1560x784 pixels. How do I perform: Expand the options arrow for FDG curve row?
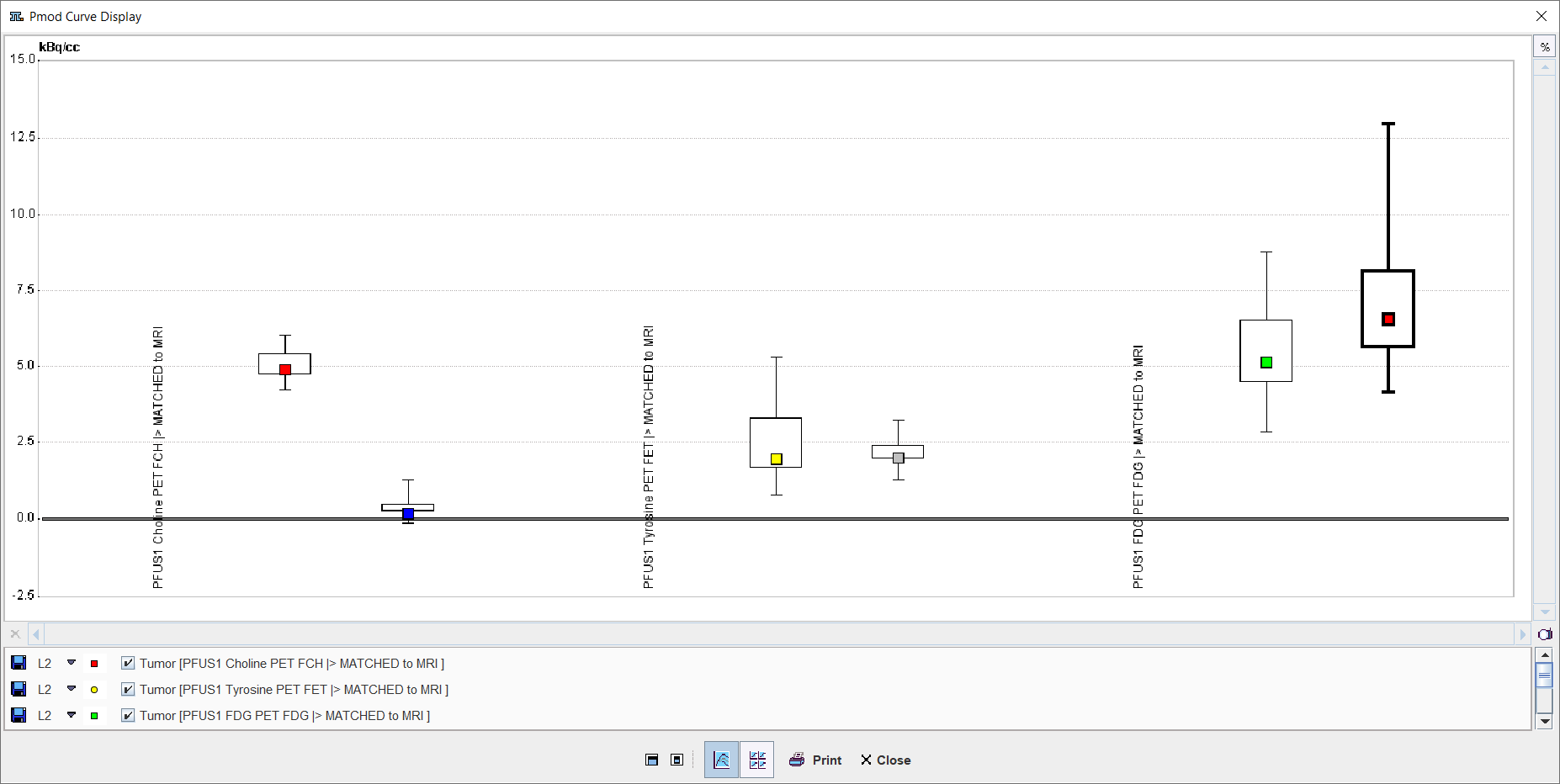pos(72,715)
